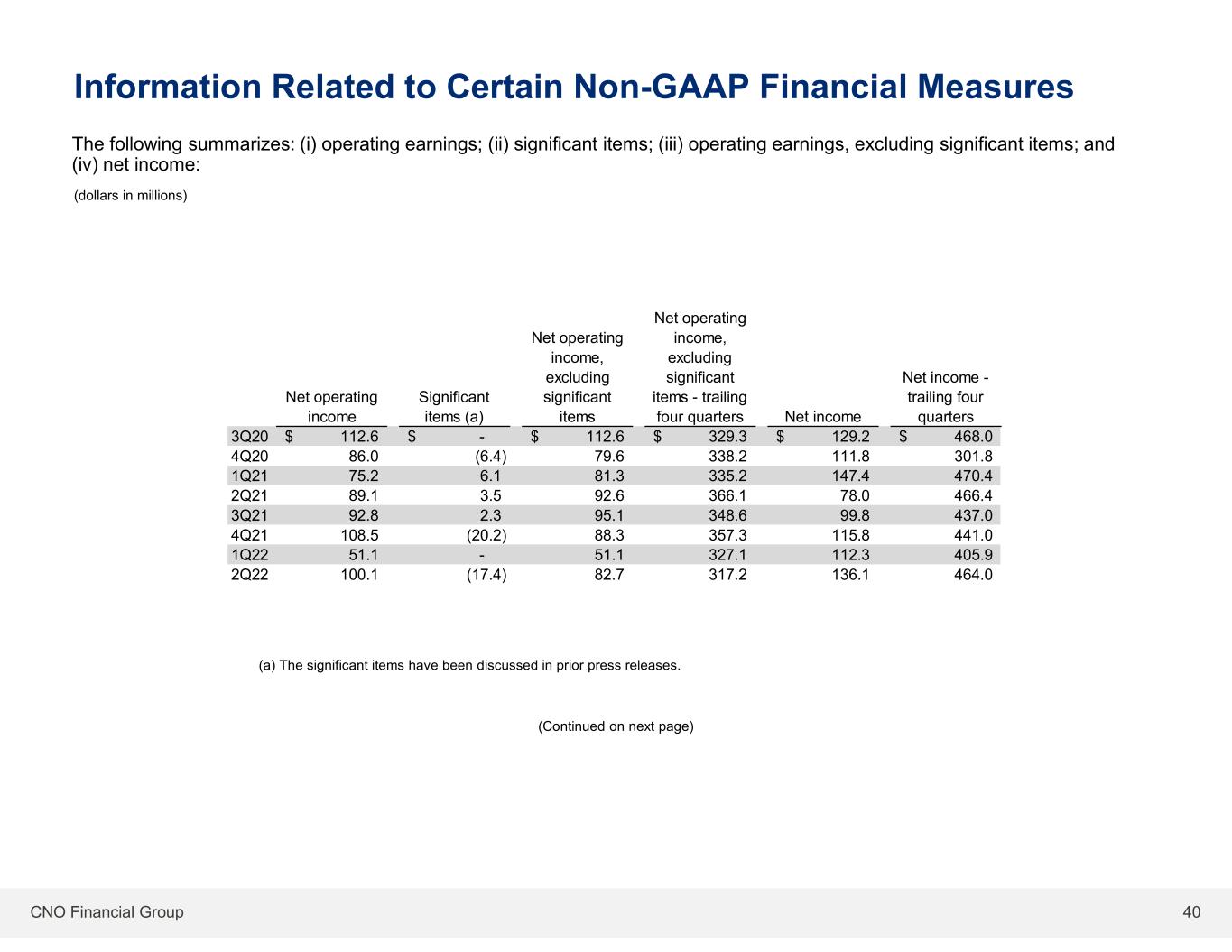The height and width of the screenshot is (952, 1232).
Task: Click the '(Continued on next page)' text
Action: (x=616, y=726)
